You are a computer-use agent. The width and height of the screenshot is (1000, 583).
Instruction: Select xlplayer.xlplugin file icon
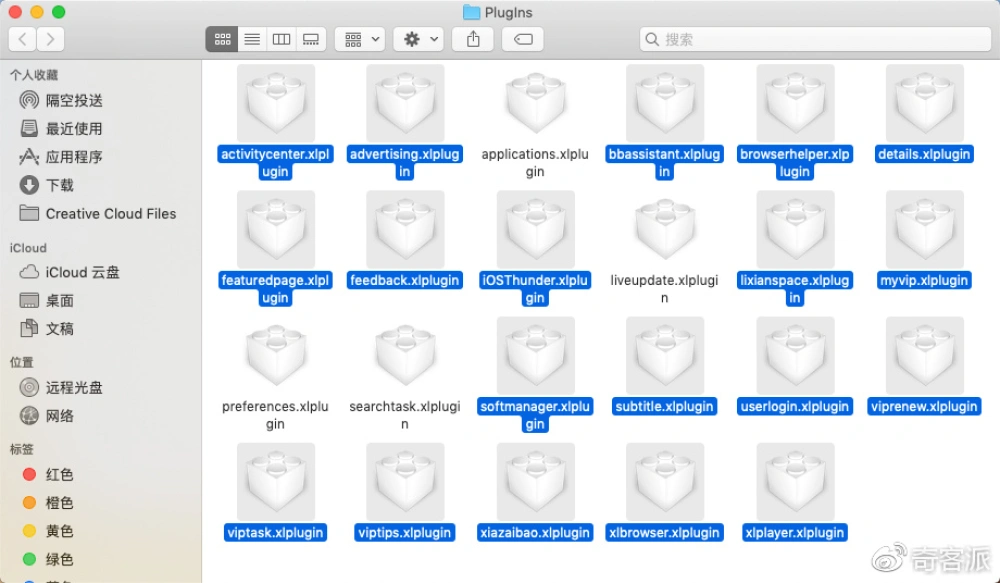pyautogui.click(x=795, y=482)
